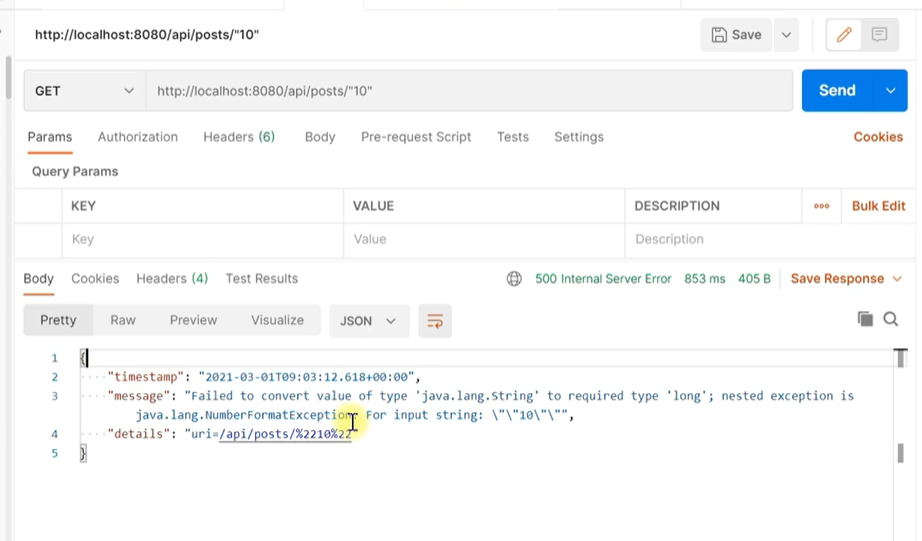
Task: Click the KEY column header
Action: click(x=83, y=206)
